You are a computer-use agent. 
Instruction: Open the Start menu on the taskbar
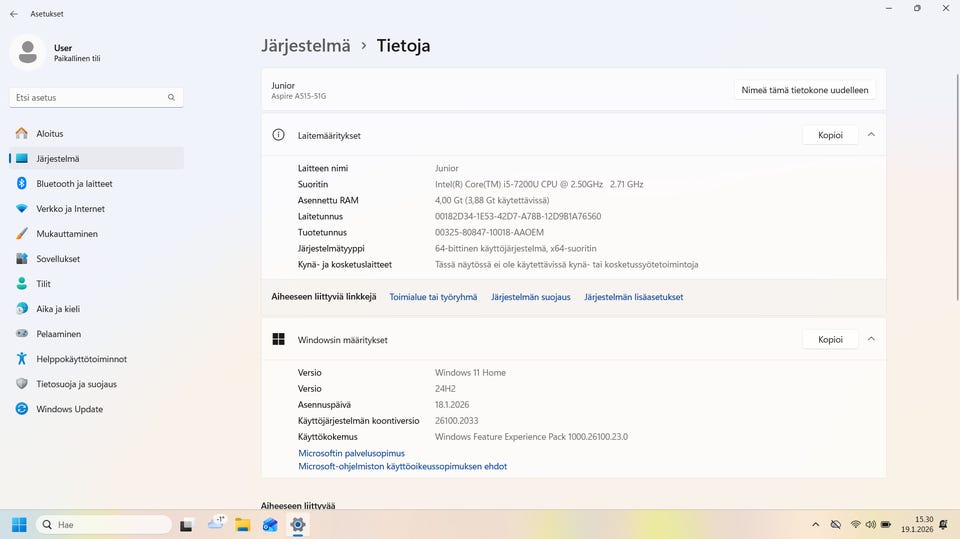point(20,525)
